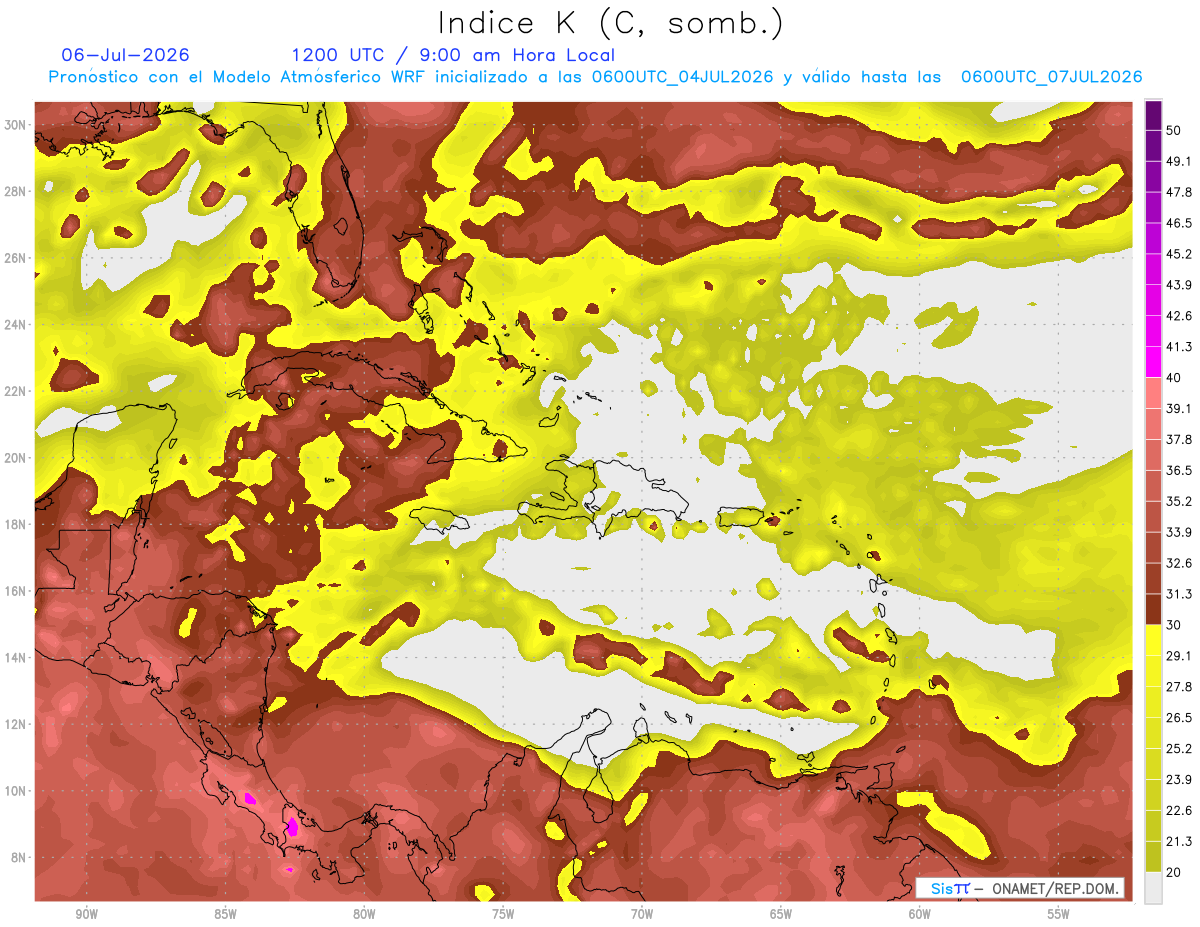The image size is (1200, 927).
Task: Click the latitude label '20N'
Action: (17, 458)
